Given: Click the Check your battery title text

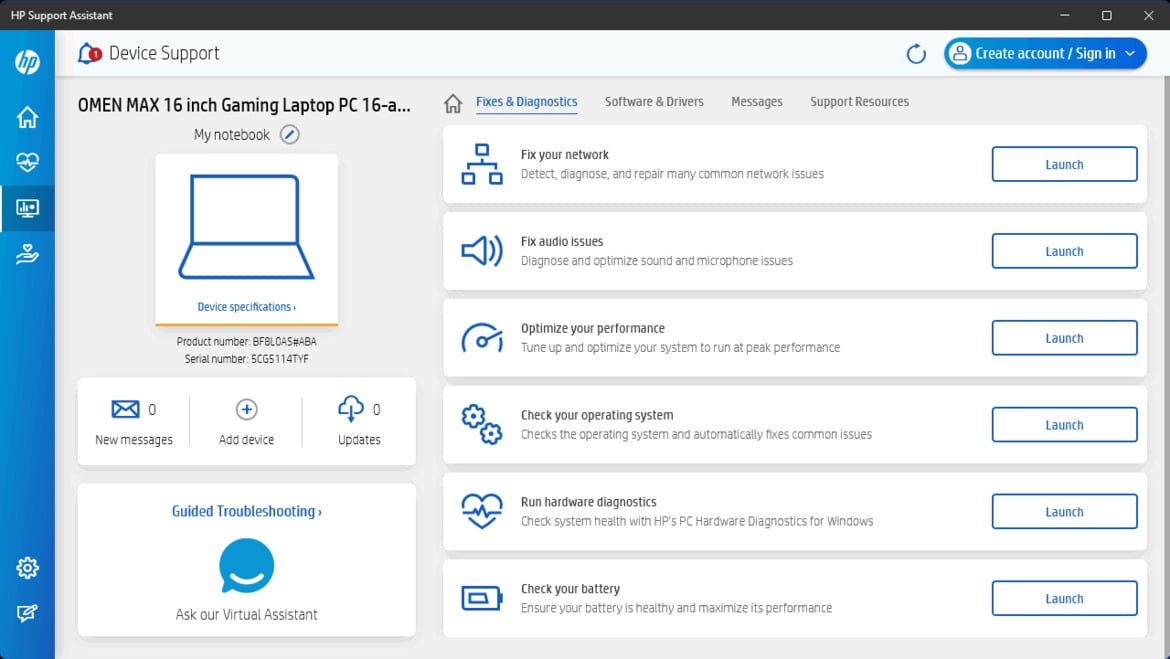Looking at the screenshot, I should coord(570,589).
